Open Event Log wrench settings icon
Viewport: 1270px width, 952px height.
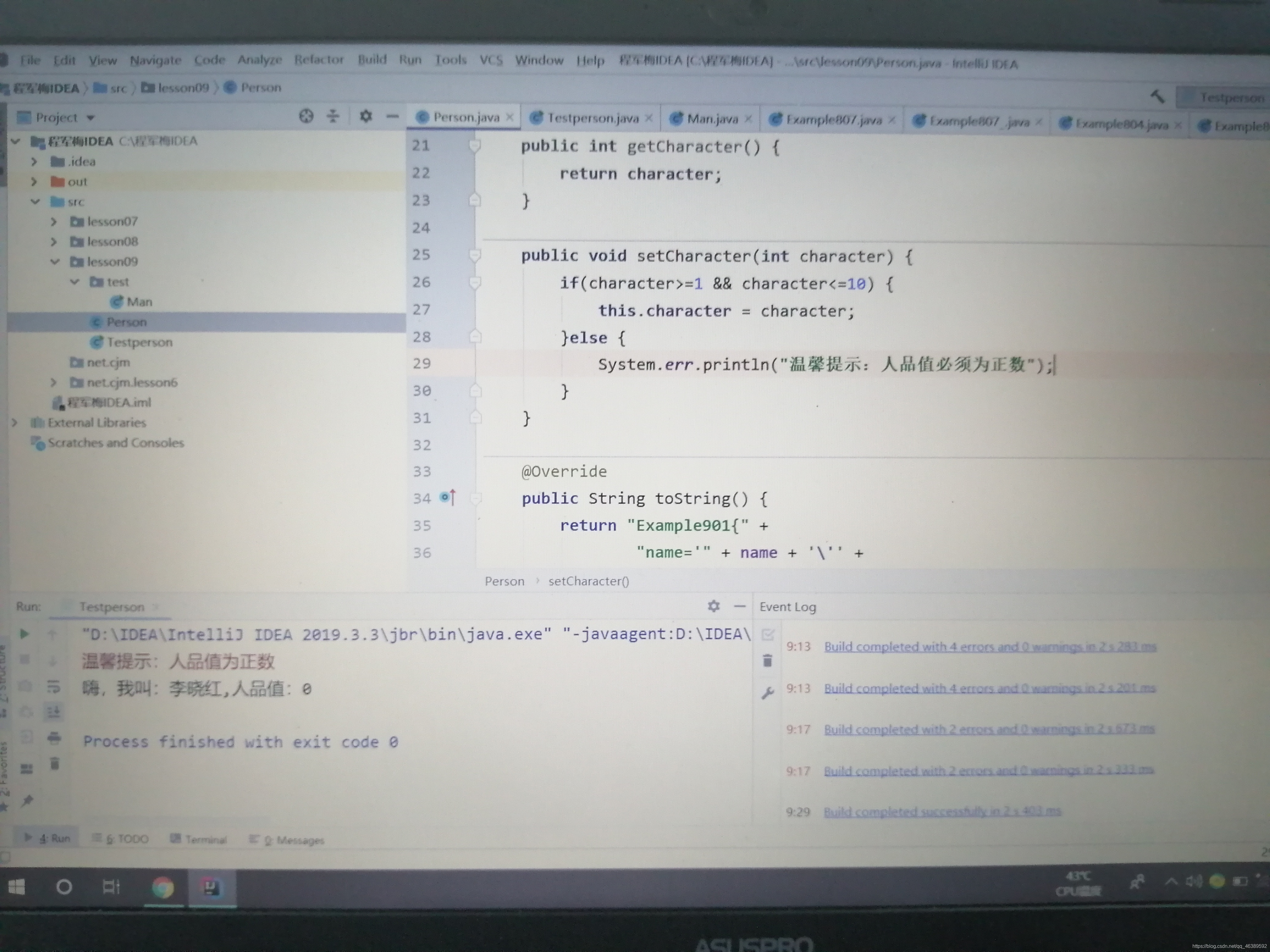[767, 693]
